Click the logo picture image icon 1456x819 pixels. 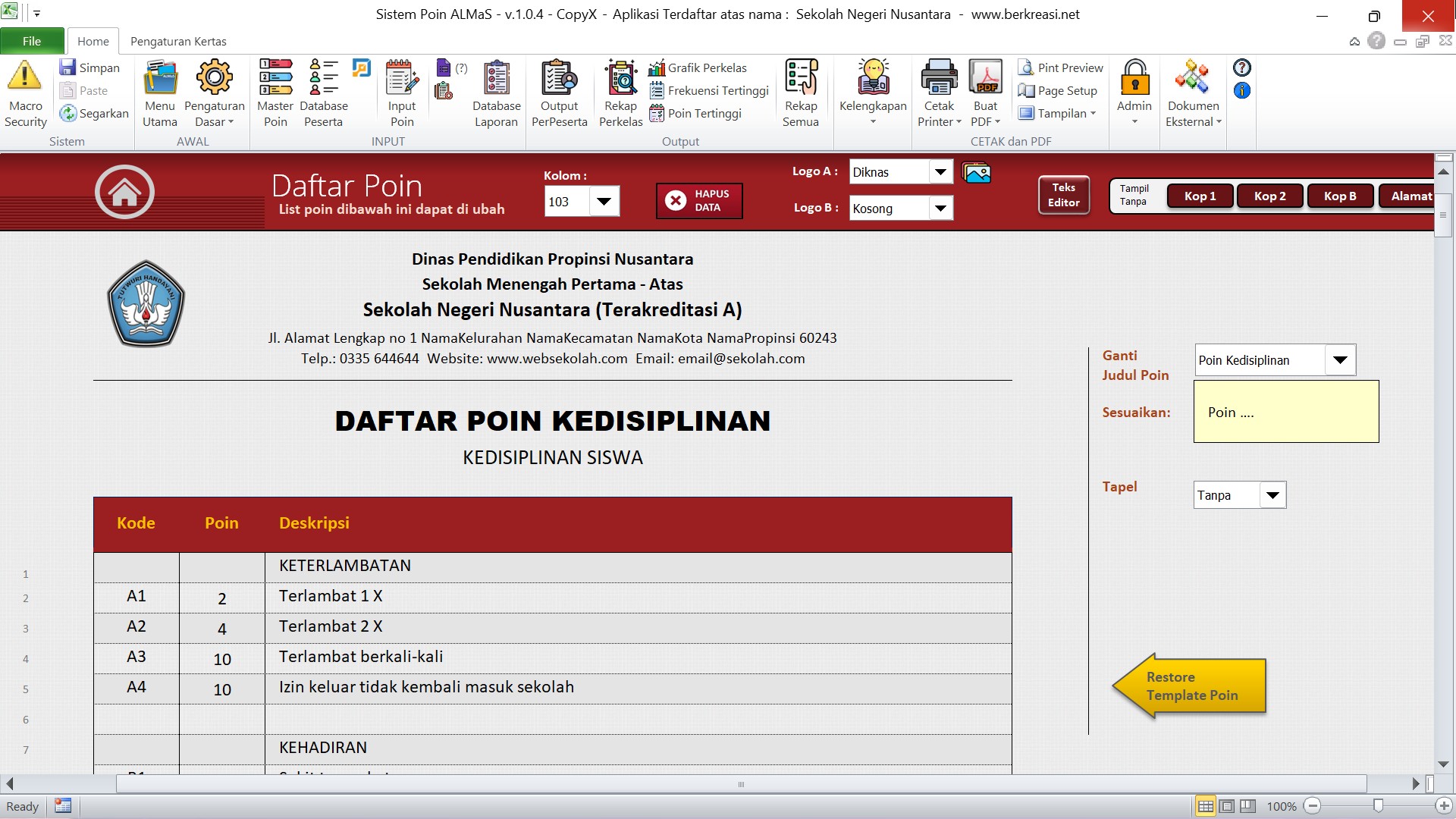coord(977,173)
